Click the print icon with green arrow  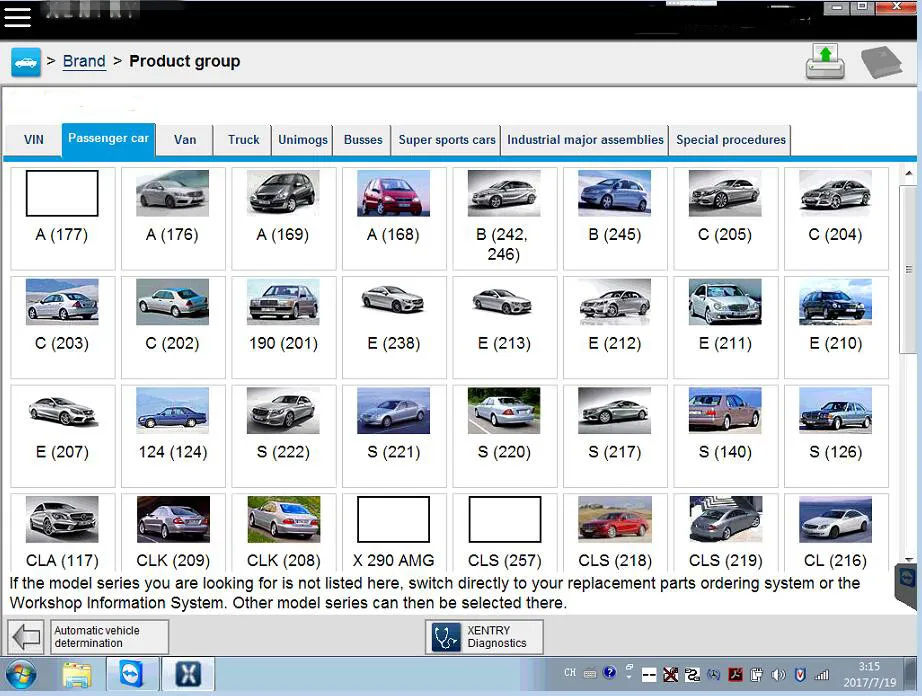pyautogui.click(x=825, y=62)
